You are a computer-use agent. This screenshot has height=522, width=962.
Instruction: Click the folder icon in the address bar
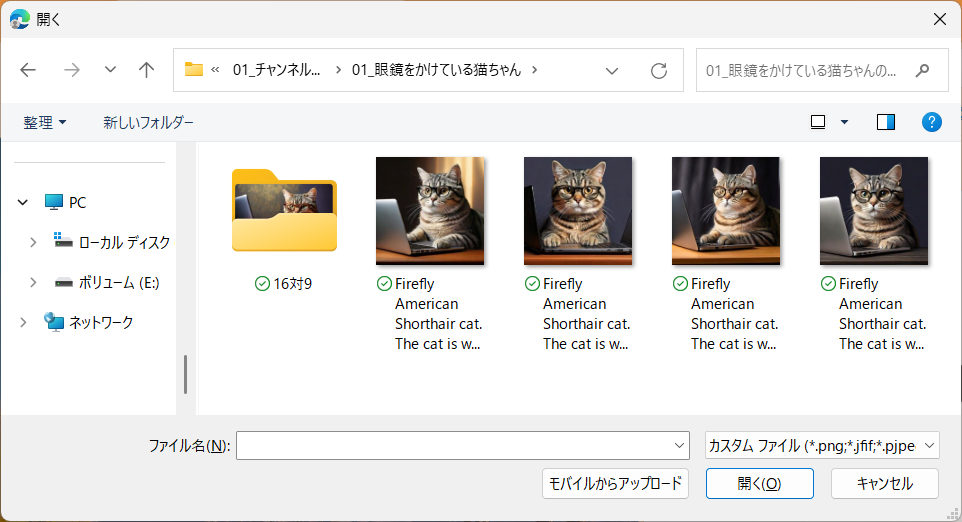point(194,69)
